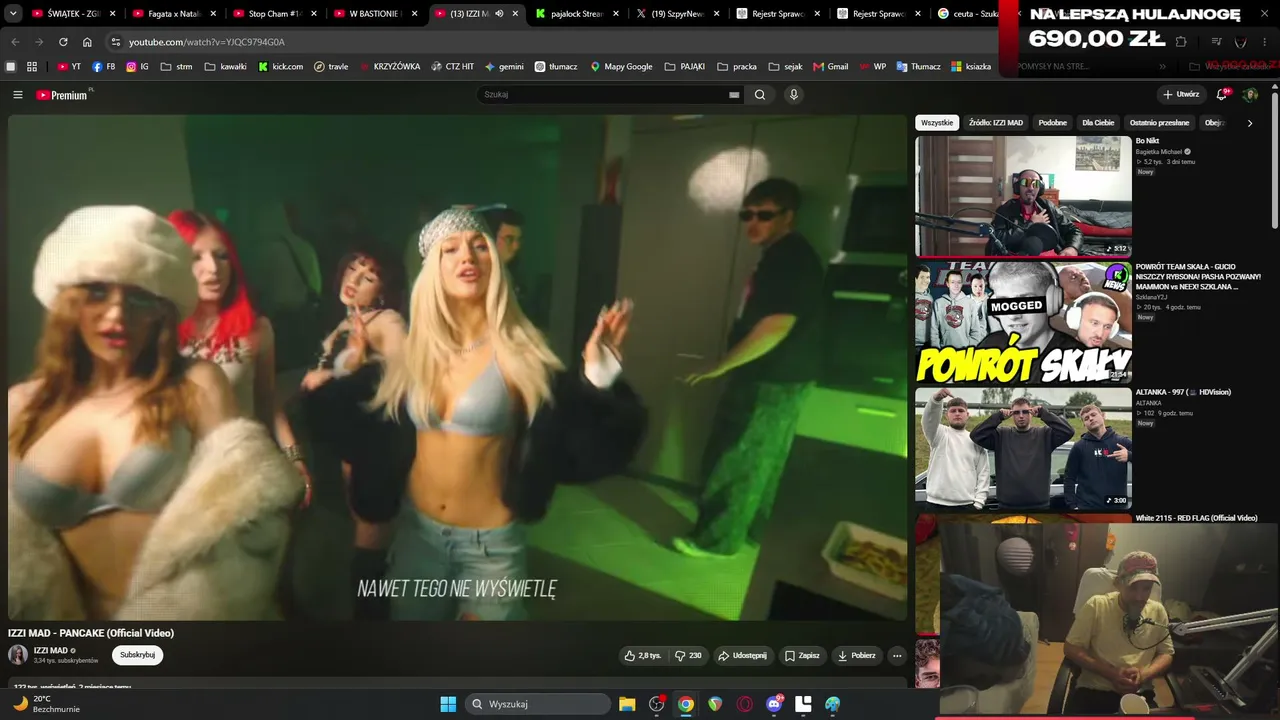Screen dimensions: 1280x720
Task: Open the sejak bookmarks folder
Action: coord(785,67)
